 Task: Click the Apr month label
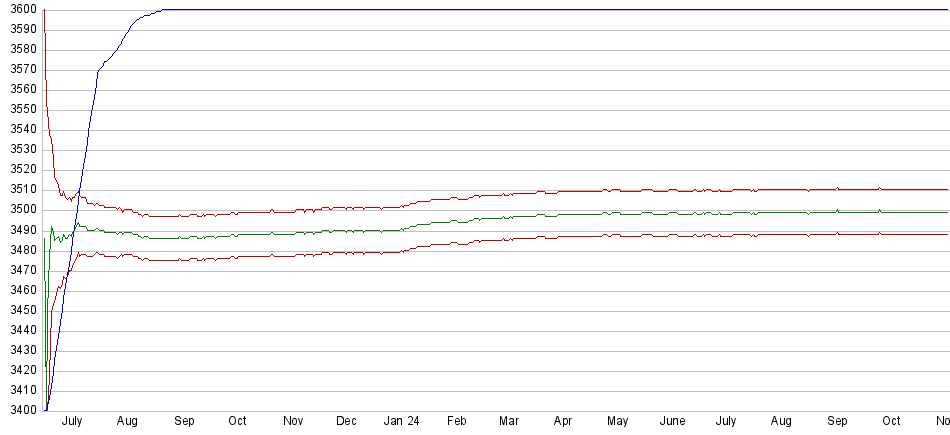coord(563,422)
